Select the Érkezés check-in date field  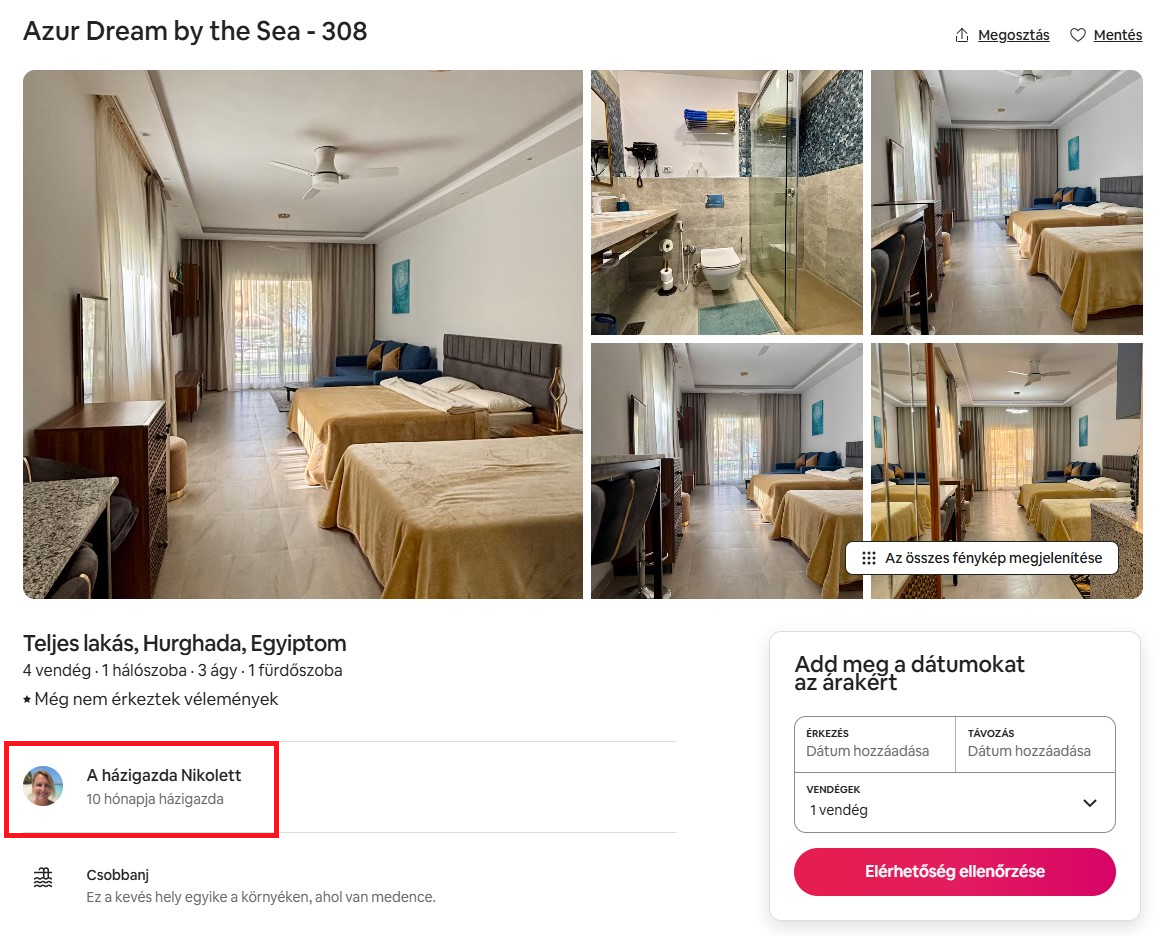coord(874,743)
